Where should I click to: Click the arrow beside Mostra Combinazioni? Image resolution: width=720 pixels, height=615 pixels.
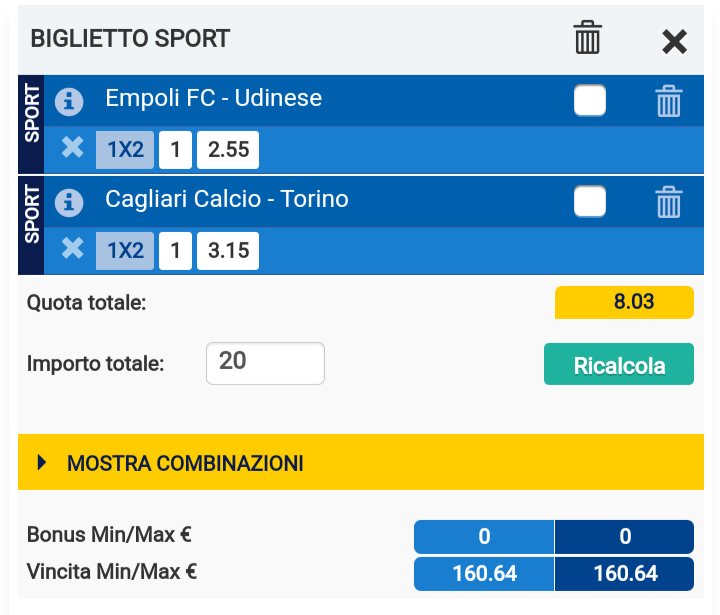tap(42, 463)
